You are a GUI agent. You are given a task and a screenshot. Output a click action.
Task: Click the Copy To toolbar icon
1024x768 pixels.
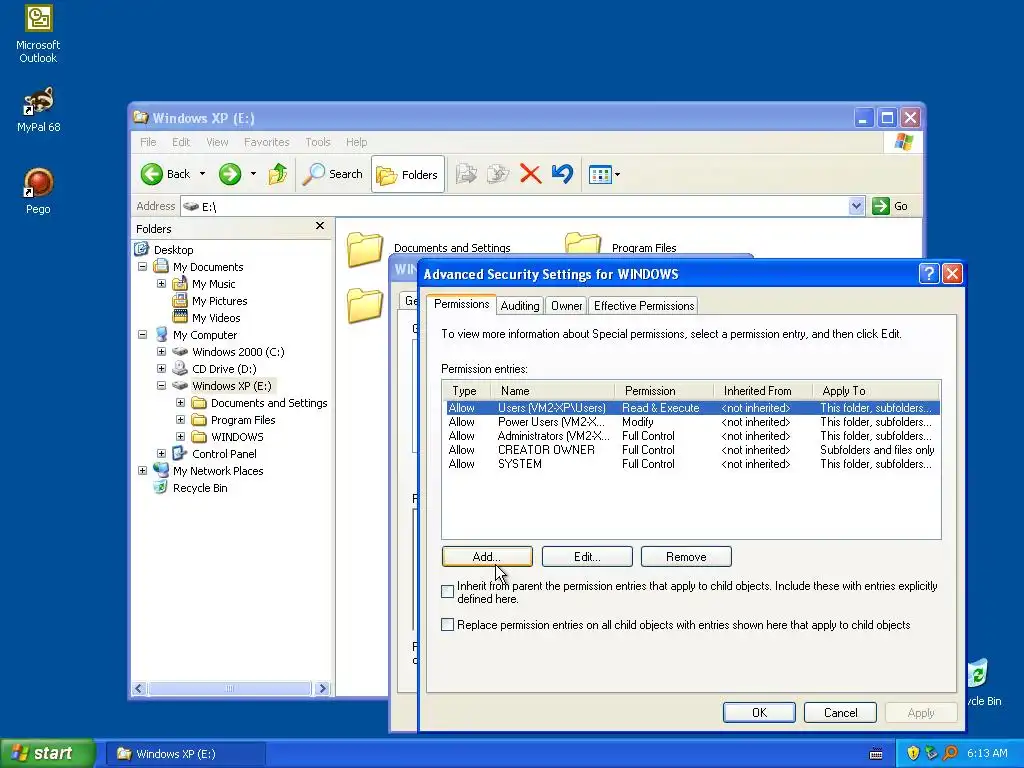(498, 174)
